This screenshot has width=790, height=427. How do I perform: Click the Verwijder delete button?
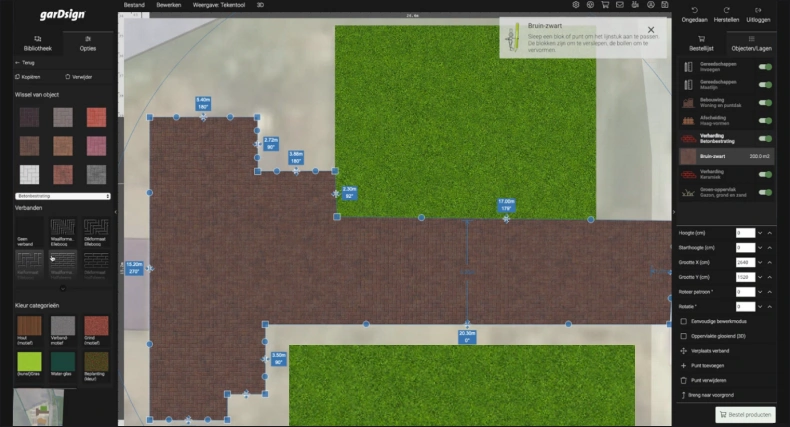[x=79, y=77]
